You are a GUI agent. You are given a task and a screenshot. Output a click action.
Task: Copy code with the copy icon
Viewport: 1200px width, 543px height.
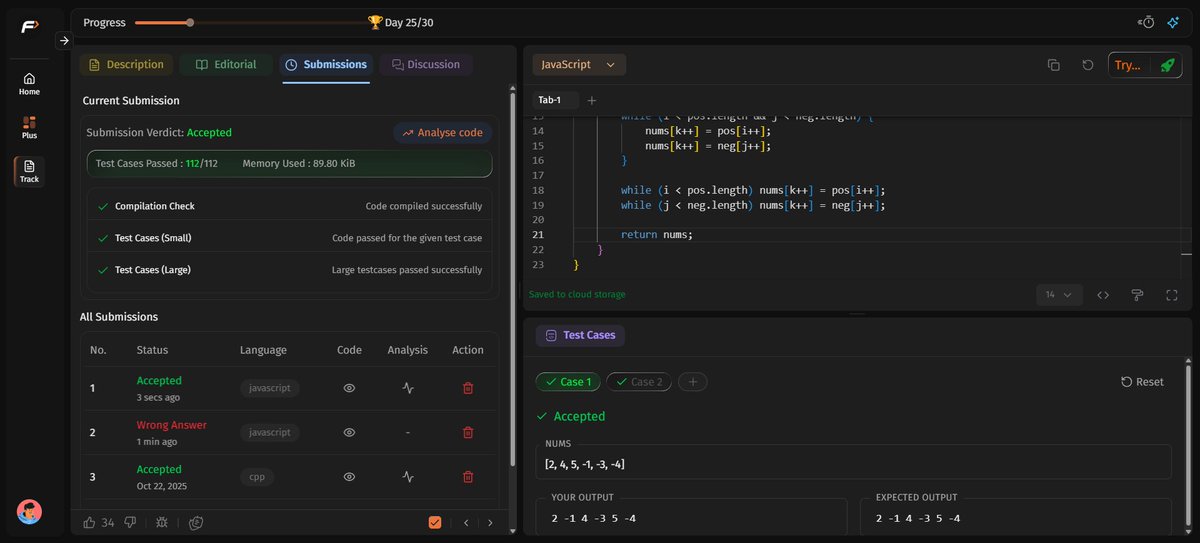point(1053,65)
